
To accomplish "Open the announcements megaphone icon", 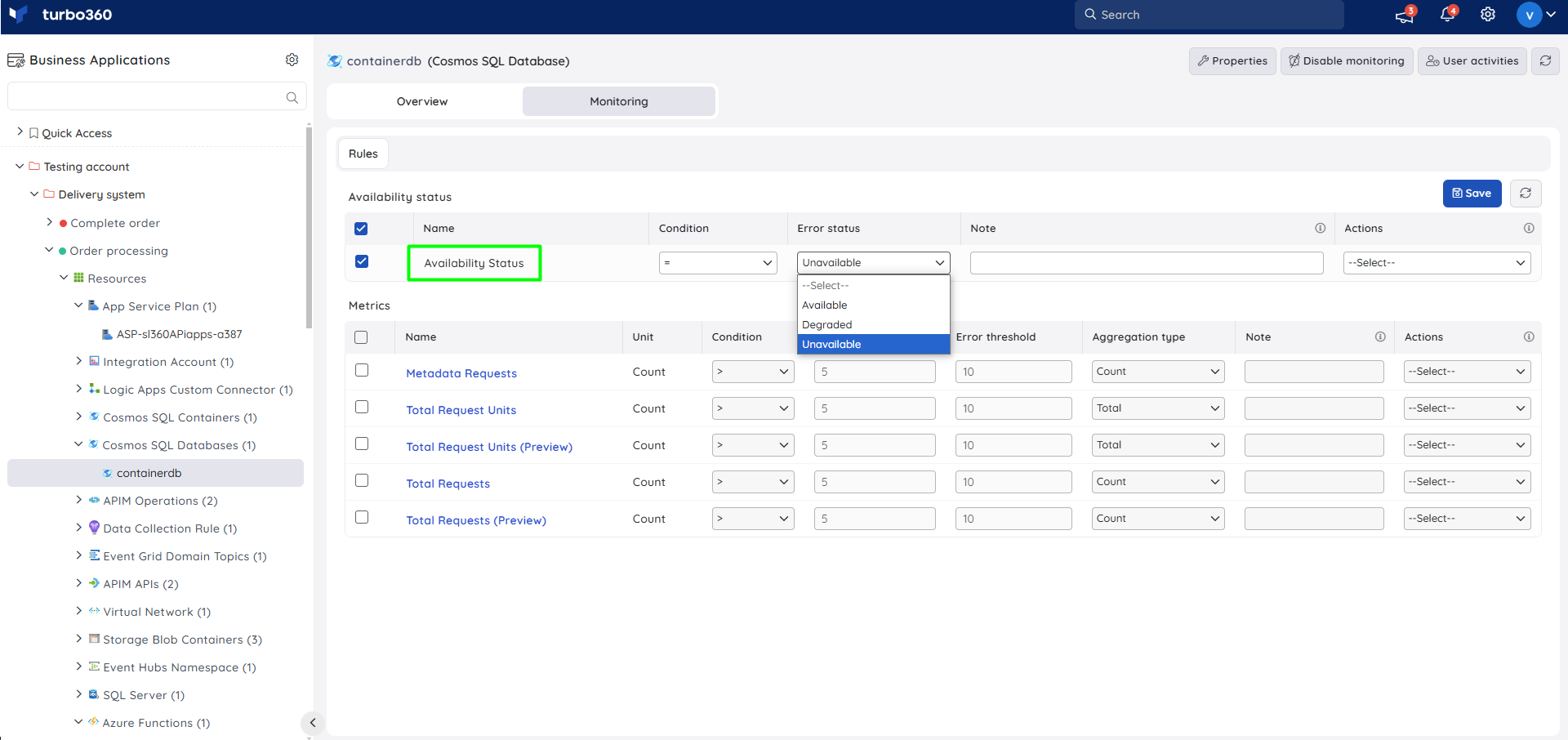I will pyautogui.click(x=1404, y=15).
